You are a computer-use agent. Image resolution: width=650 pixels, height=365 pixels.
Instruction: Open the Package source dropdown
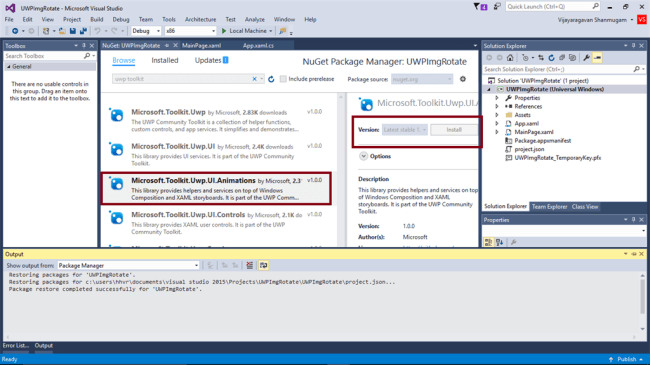click(422, 79)
